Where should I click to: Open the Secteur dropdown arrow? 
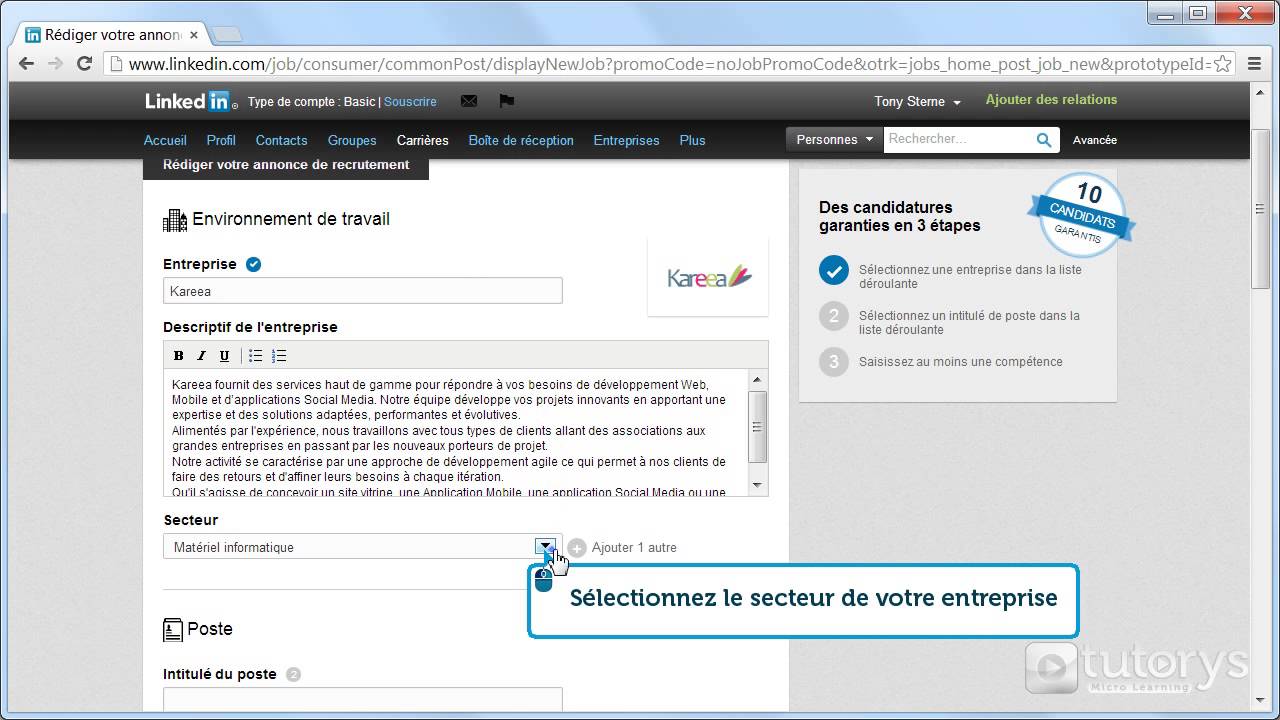point(545,546)
